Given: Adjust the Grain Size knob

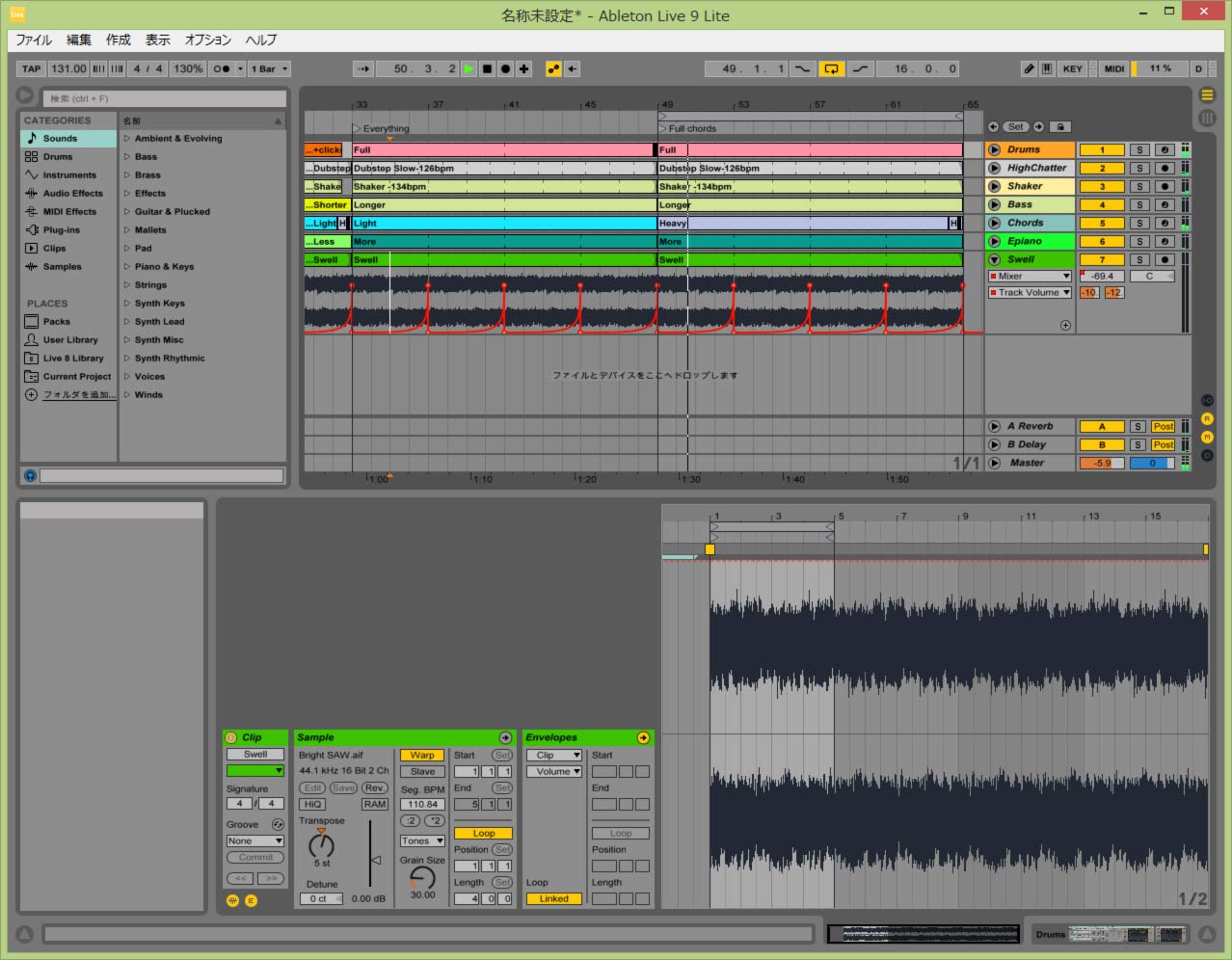Looking at the screenshot, I should click(x=422, y=878).
